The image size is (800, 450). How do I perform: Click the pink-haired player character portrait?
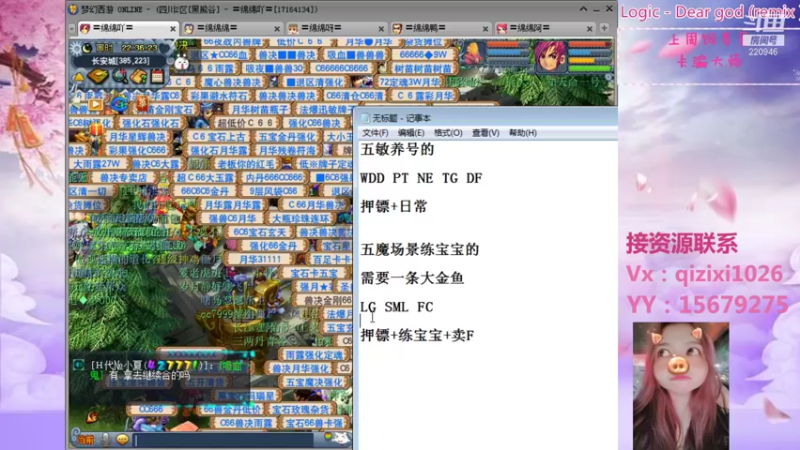click(551, 56)
